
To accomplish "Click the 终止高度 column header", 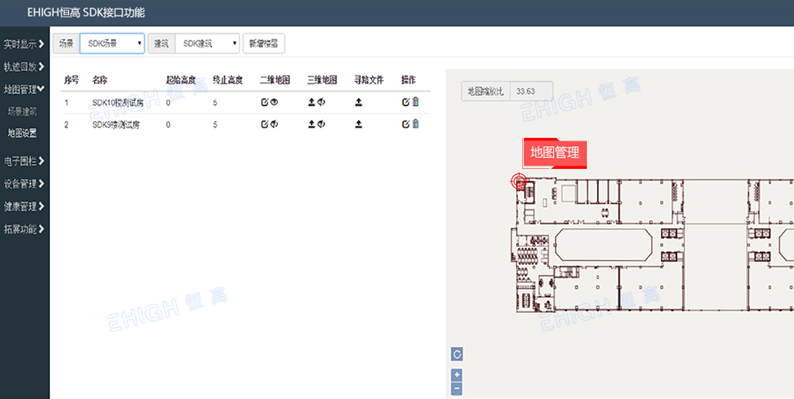I will click(228, 80).
